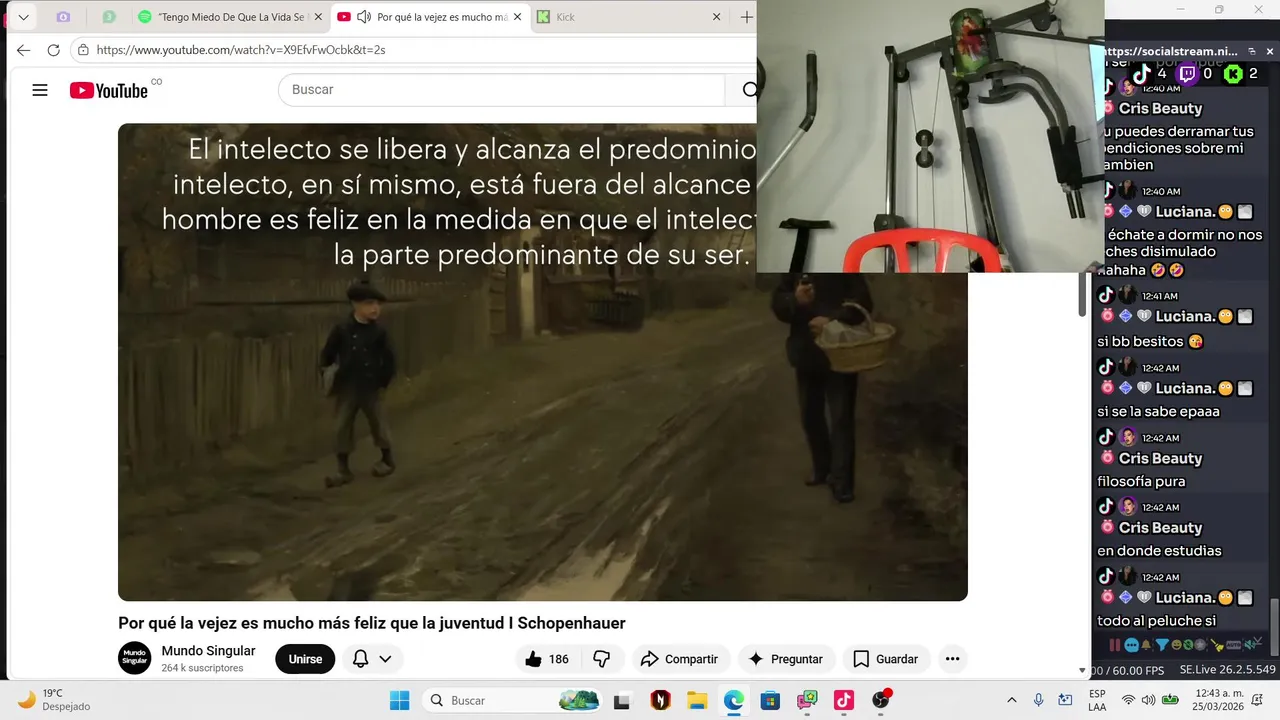
Task: Click the "Preguntar" ask button
Action: [786, 659]
